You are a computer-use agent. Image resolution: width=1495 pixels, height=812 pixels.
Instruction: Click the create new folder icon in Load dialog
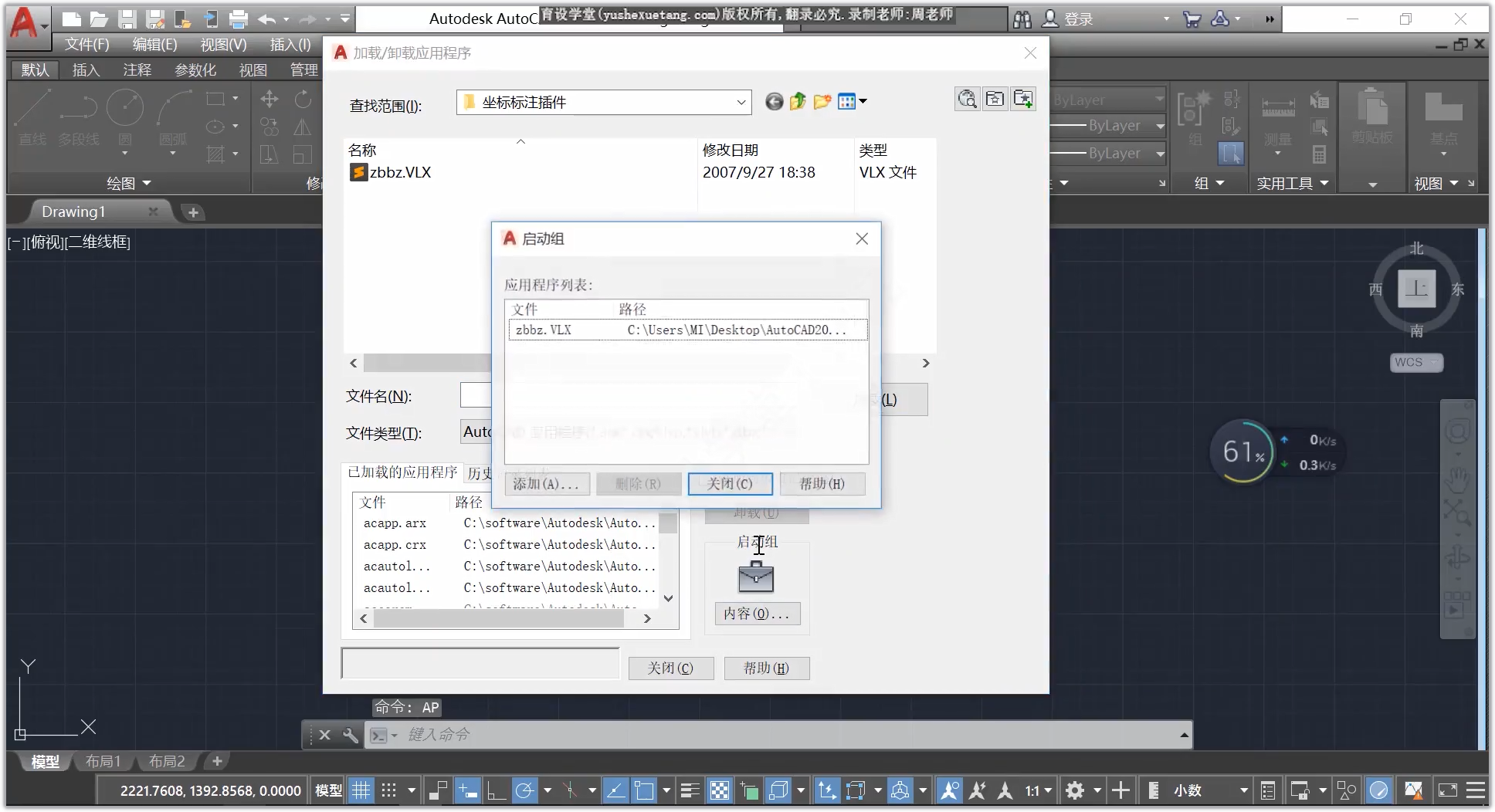pos(822,101)
